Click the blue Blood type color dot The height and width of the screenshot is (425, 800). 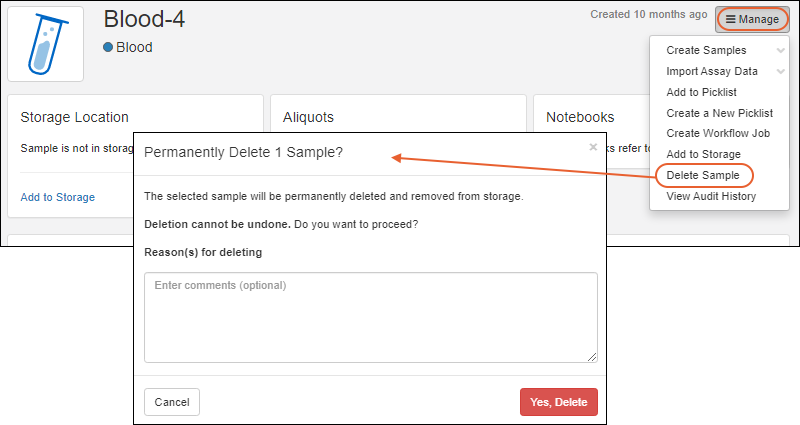[108, 47]
